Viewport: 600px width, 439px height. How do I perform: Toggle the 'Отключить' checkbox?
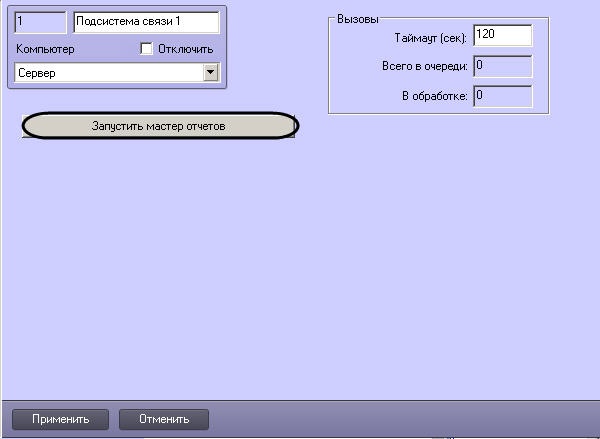[x=147, y=48]
